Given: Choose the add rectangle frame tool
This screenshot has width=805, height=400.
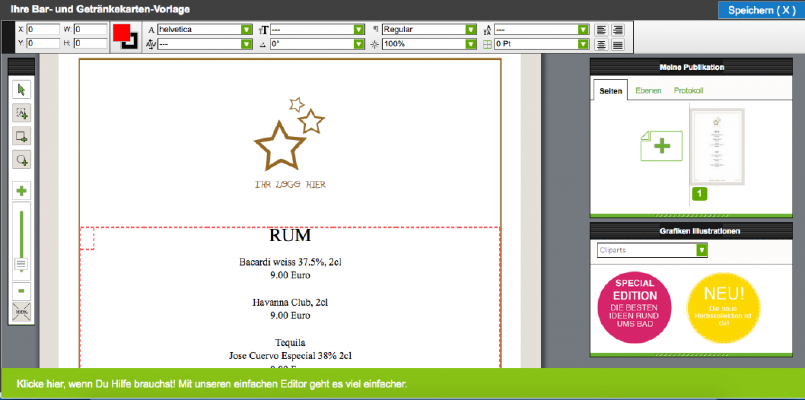Looking at the screenshot, I should click(x=21, y=136).
